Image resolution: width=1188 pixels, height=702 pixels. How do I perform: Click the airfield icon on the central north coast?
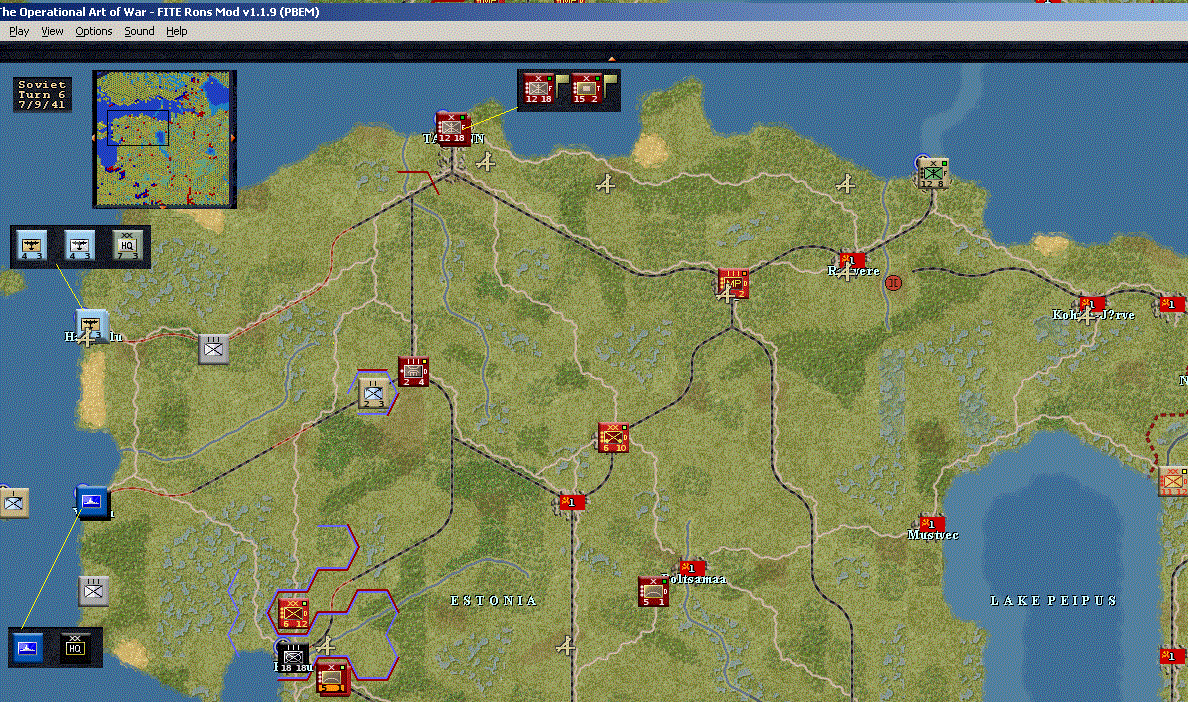[605, 183]
